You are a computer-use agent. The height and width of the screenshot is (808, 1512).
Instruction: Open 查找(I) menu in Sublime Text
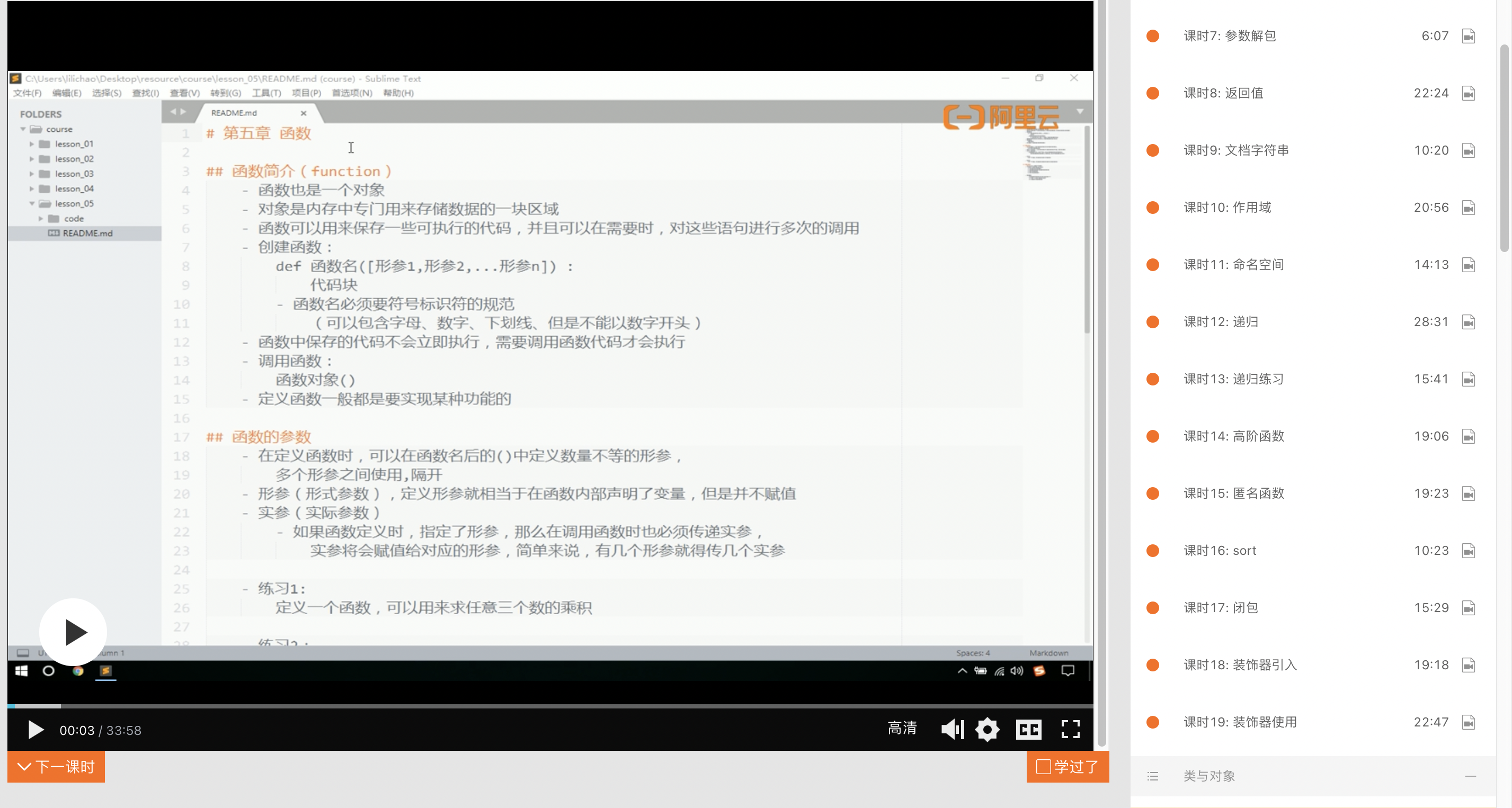pyautogui.click(x=145, y=93)
